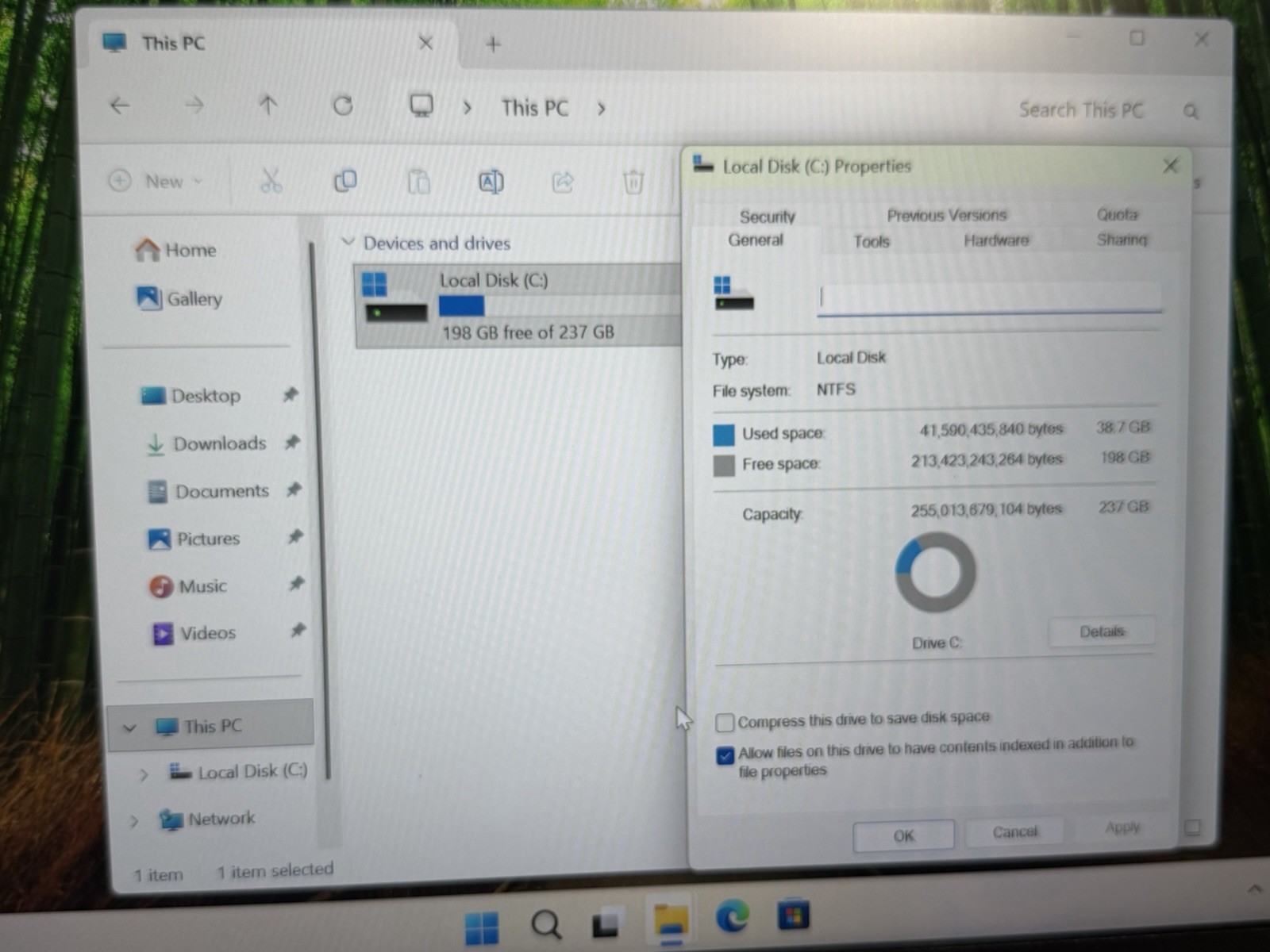Expand the Network tree node
This screenshot has height=952, width=1270.
[x=134, y=821]
